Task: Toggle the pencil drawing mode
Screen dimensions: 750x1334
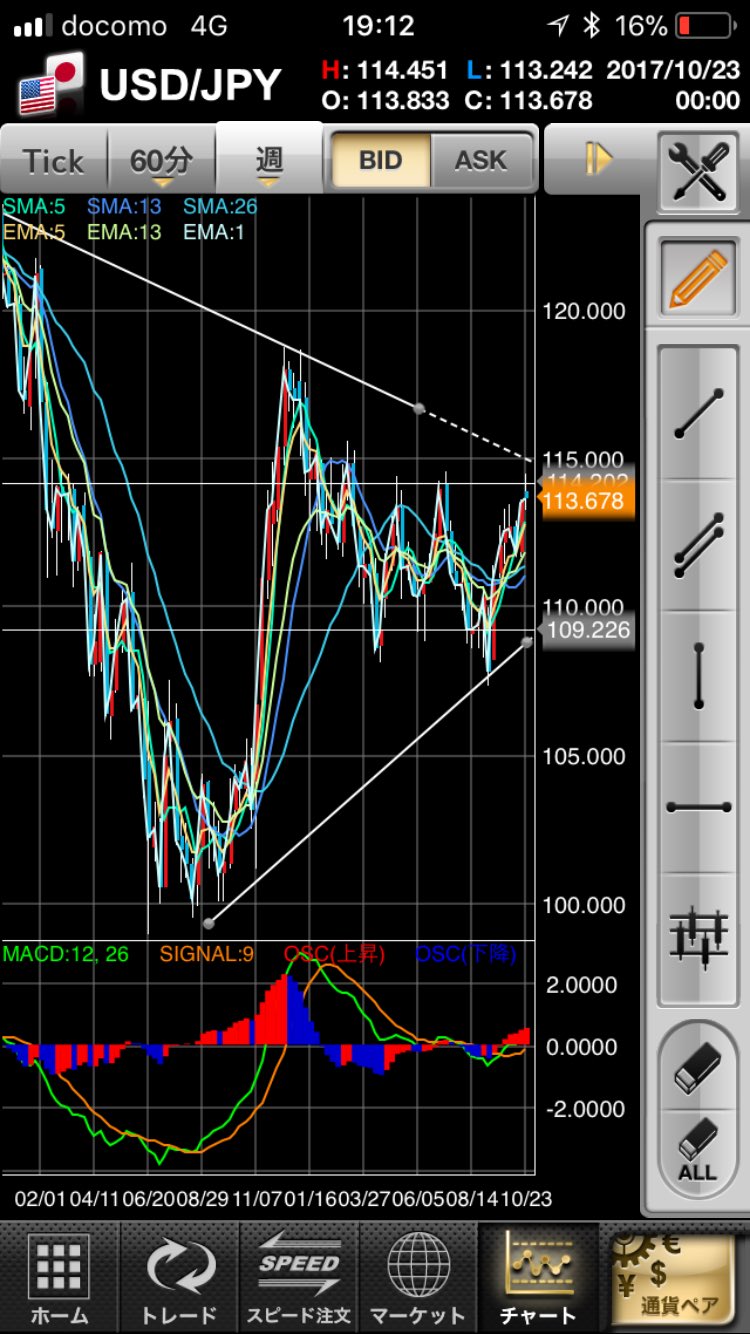Action: (x=697, y=279)
